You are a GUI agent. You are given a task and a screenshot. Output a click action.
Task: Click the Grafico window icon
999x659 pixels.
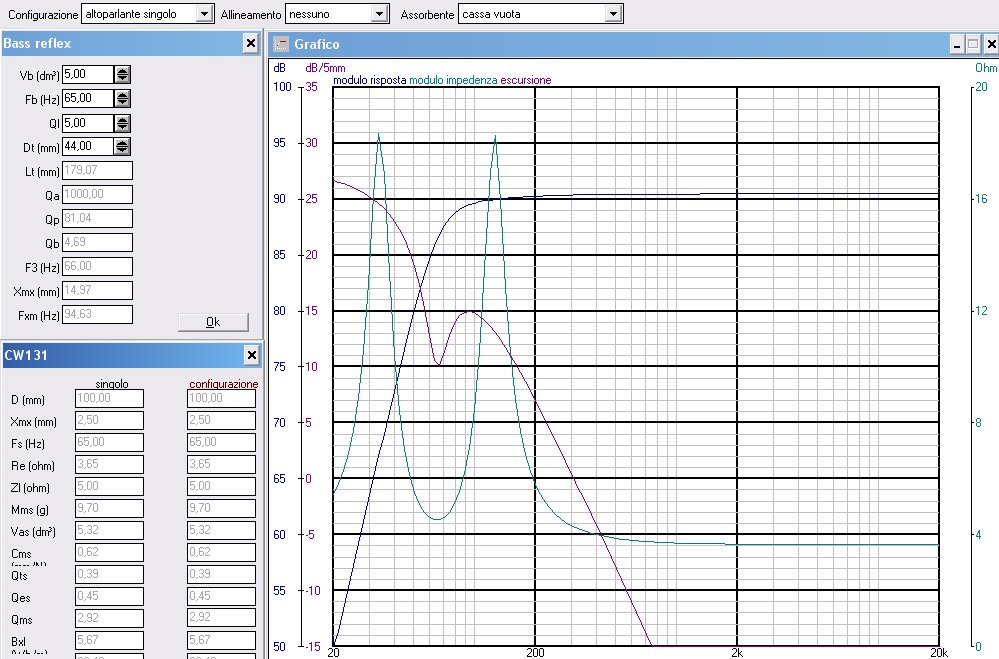point(281,44)
